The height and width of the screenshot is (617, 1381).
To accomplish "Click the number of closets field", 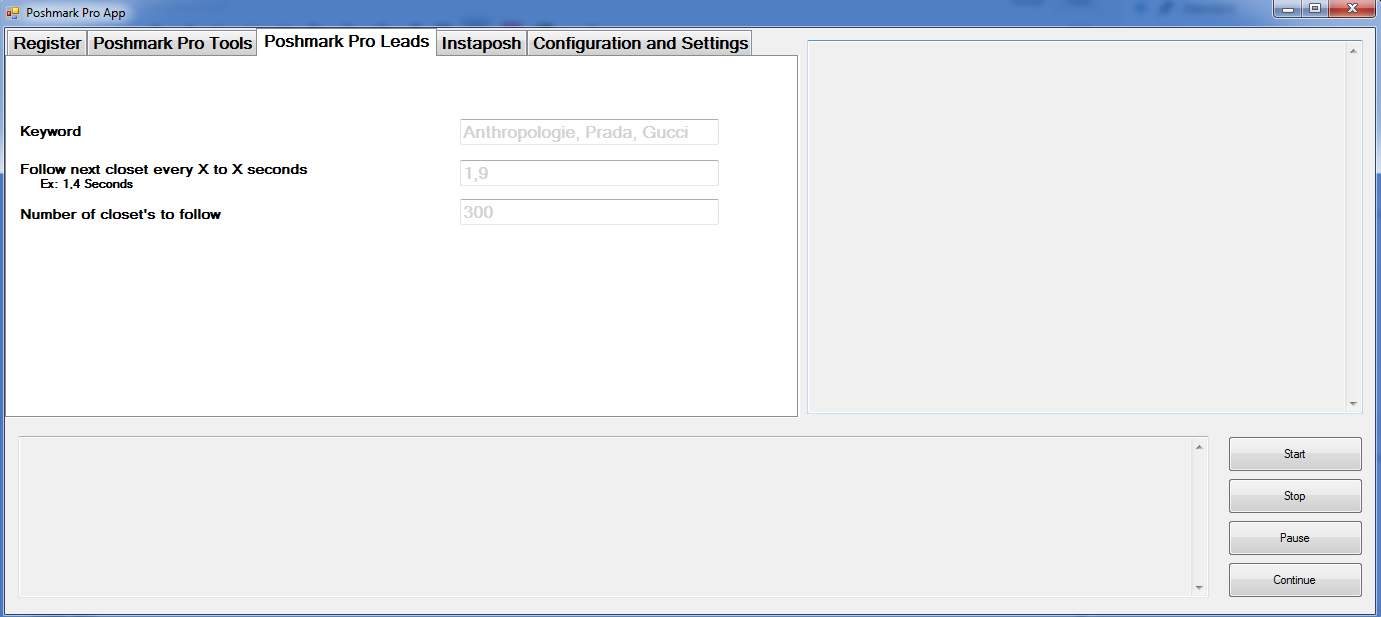I will [x=589, y=212].
